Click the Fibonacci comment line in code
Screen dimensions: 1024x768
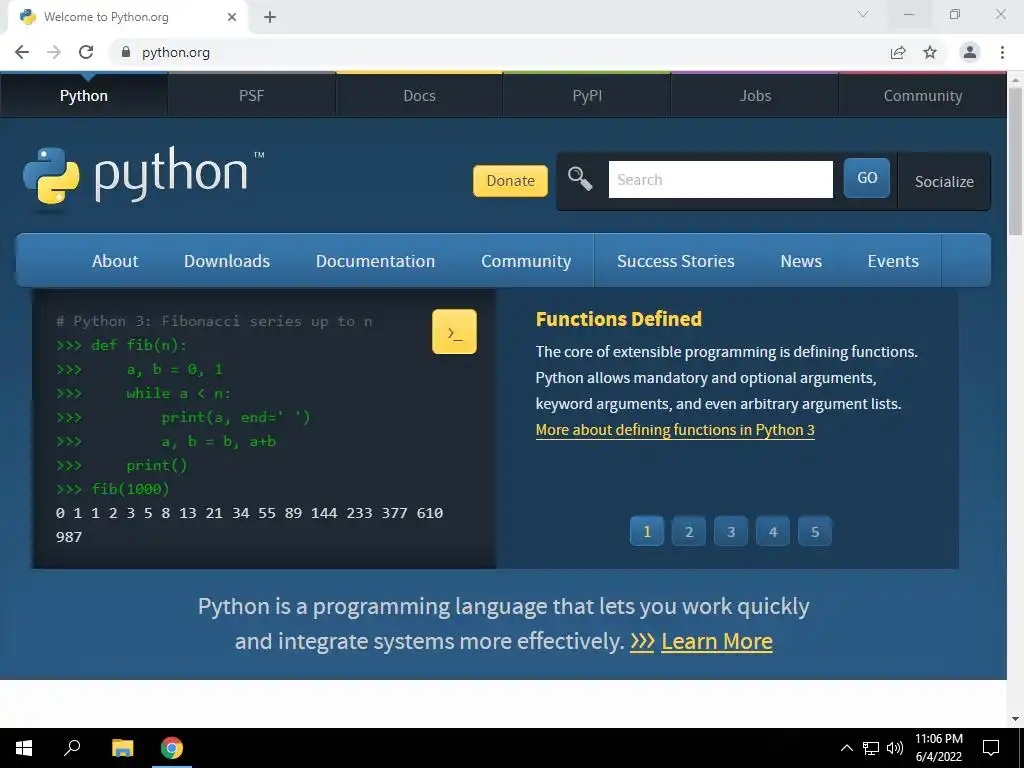coord(214,321)
